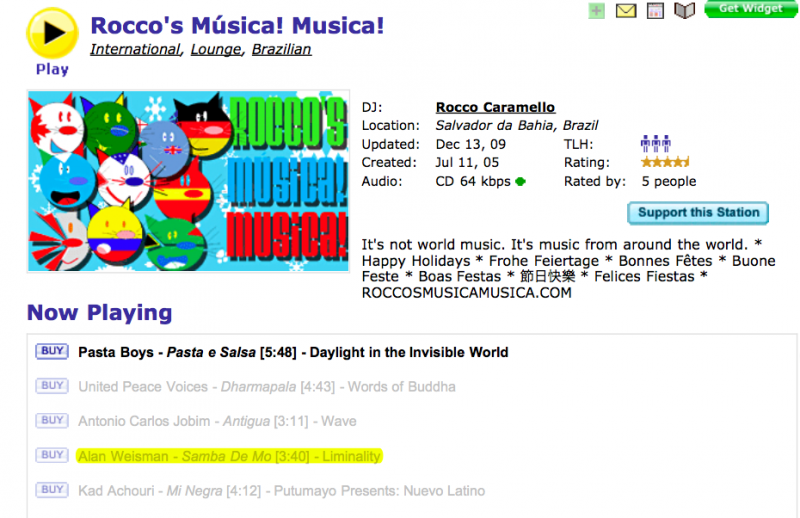Click BUY next to Antonio Carlos Jobim
The image size is (800, 518).
tap(51, 421)
